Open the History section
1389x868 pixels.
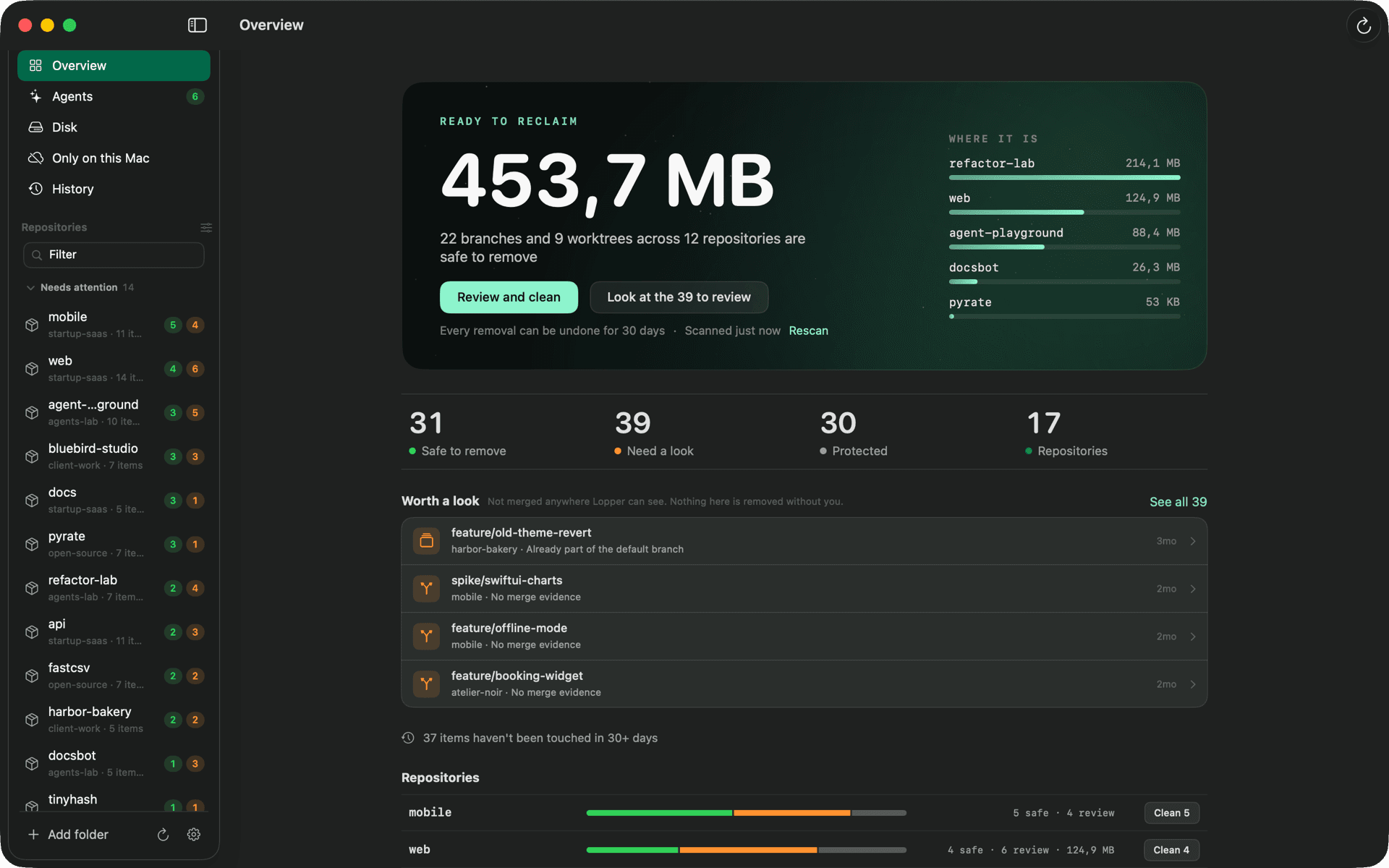[x=114, y=189]
